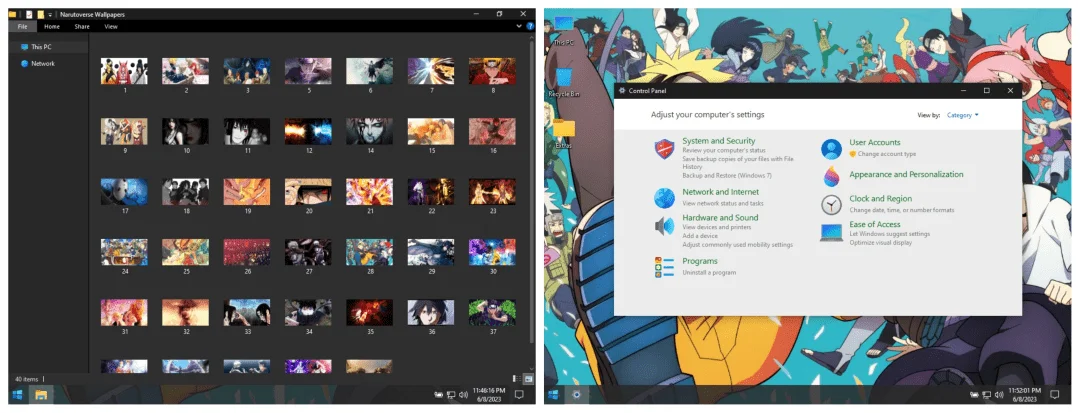
Task: Click the blue Help question mark icon
Action: [x=530, y=26]
